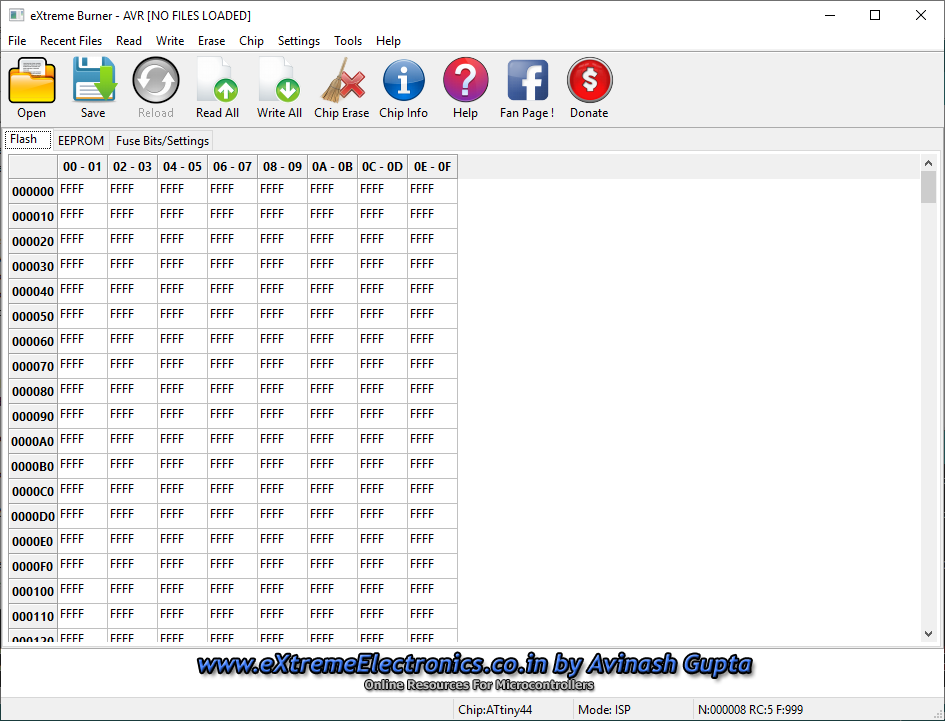Screen dimensions: 945x721
Task: Click row address 000060
Action: (33, 342)
